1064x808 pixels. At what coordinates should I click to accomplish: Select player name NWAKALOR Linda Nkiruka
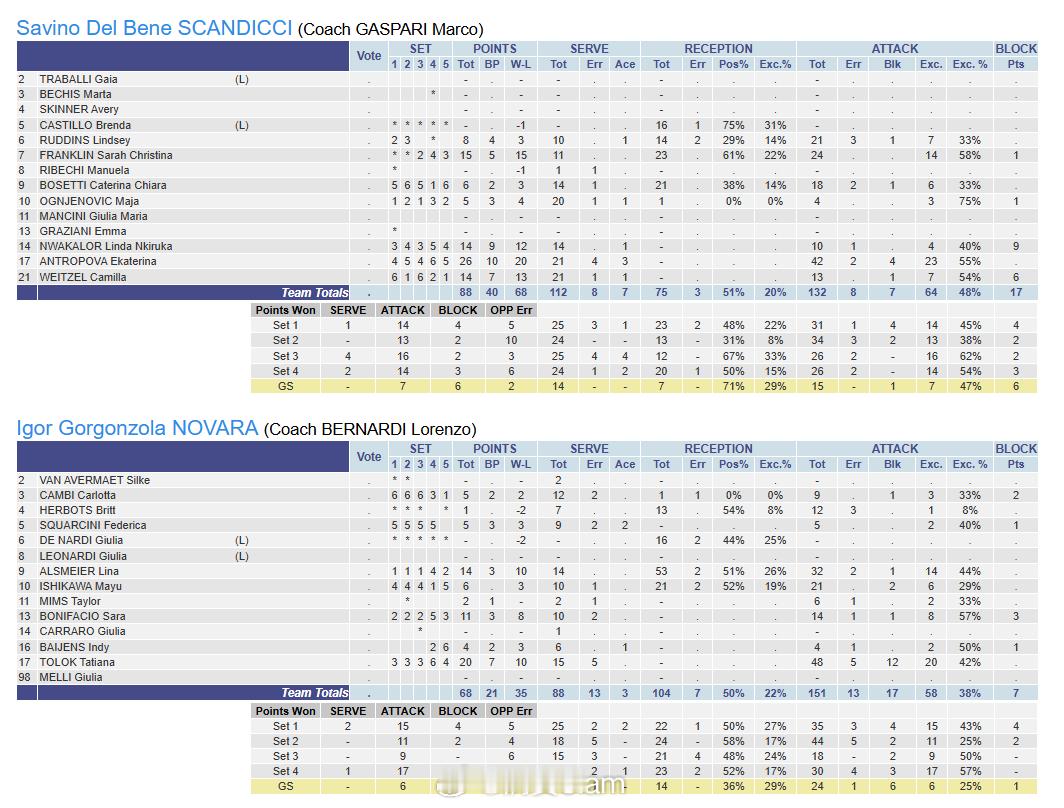click(x=106, y=246)
